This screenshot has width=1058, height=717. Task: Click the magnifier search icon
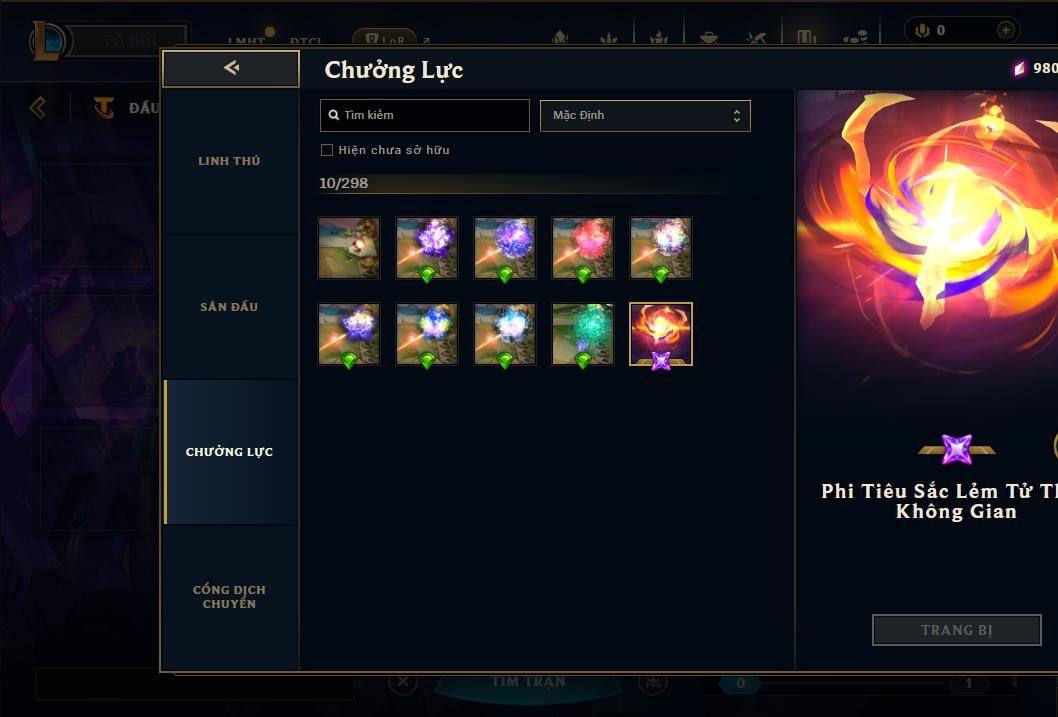[333, 115]
